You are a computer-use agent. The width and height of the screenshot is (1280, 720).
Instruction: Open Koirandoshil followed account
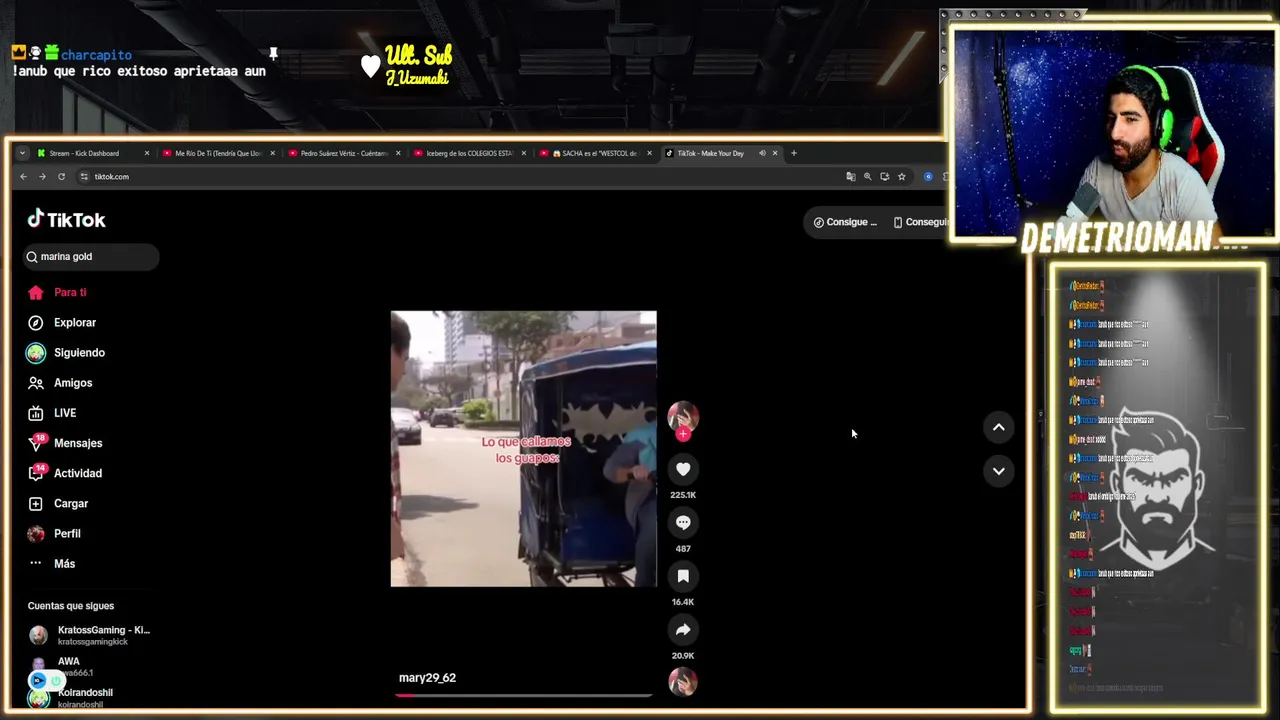pos(72,697)
